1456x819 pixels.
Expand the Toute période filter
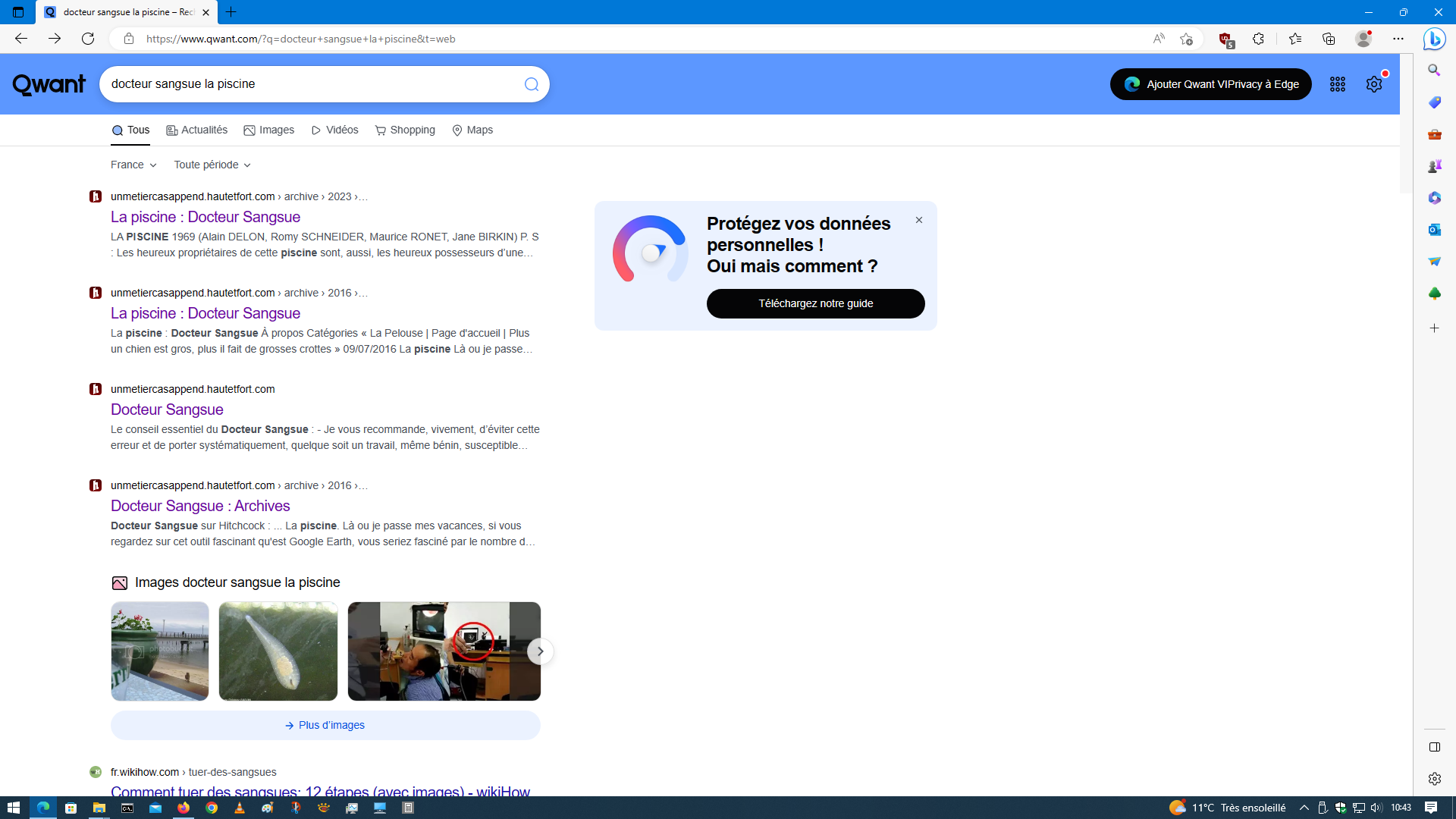coord(212,165)
